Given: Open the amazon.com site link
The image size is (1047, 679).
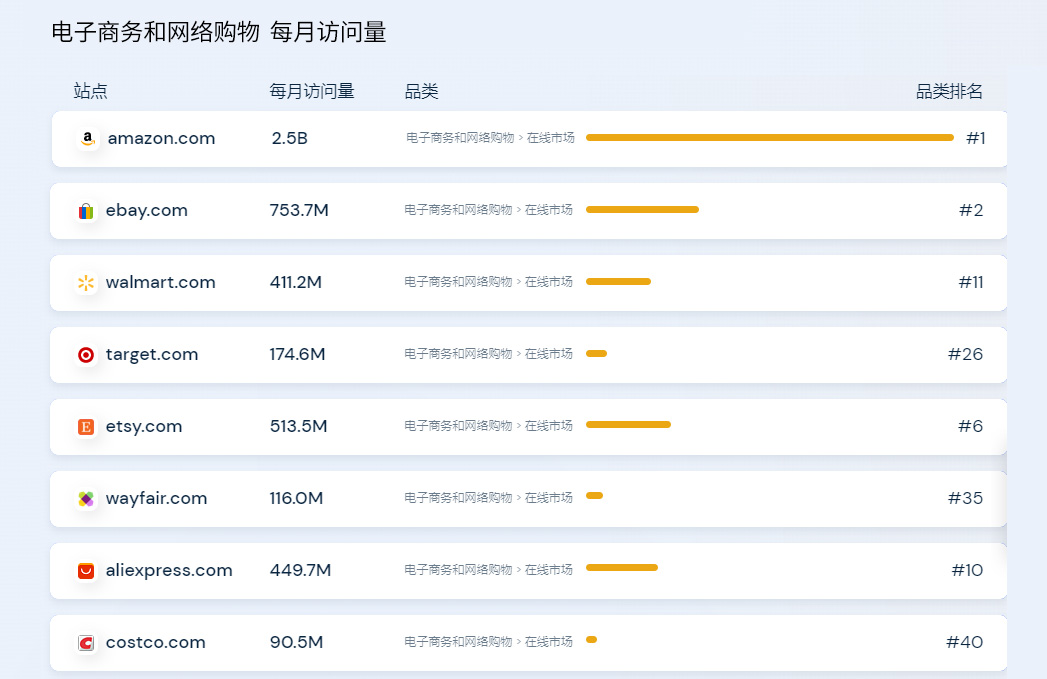Looking at the screenshot, I should [161, 138].
